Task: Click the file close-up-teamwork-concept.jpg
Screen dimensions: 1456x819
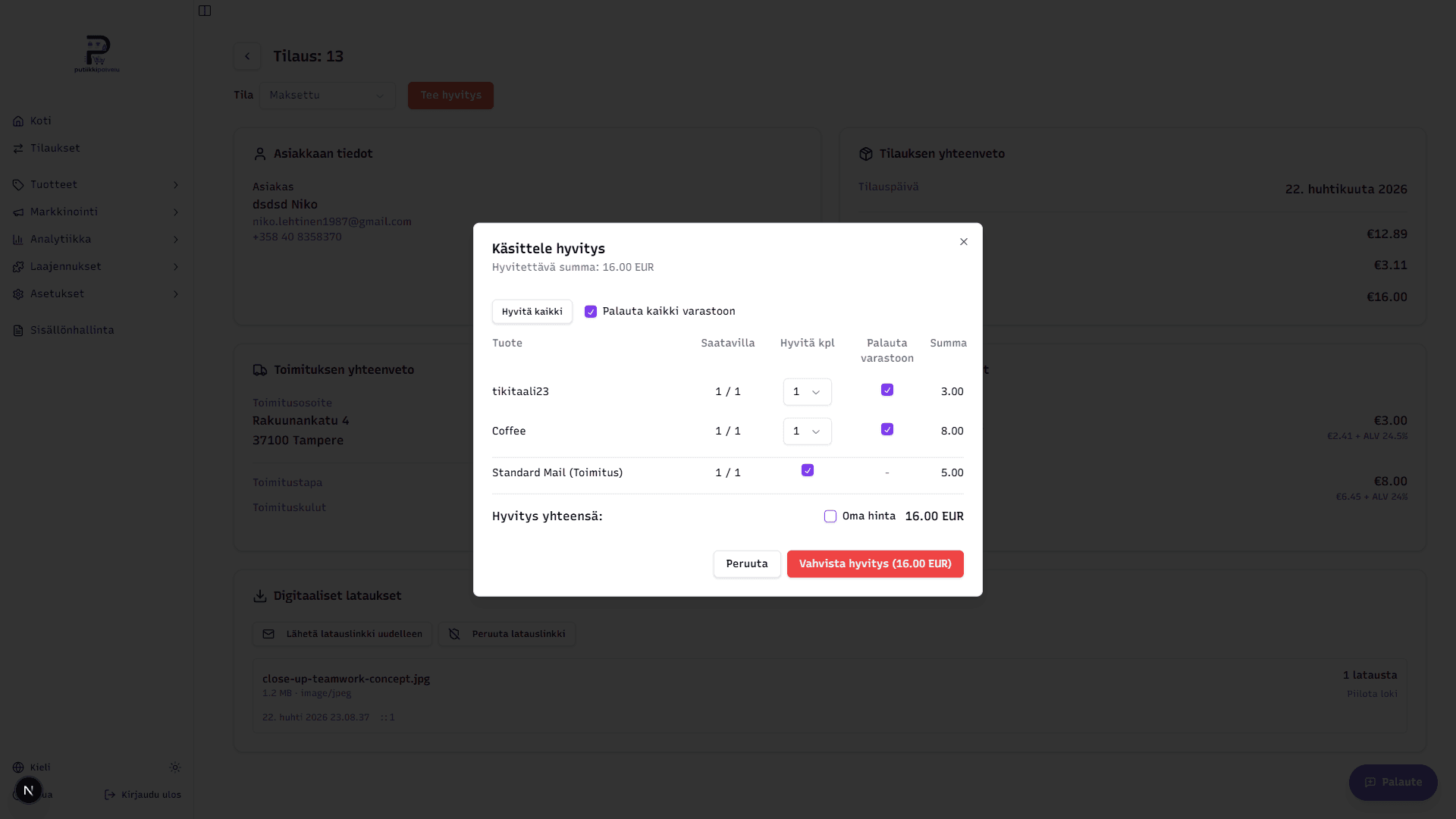Action: click(346, 679)
